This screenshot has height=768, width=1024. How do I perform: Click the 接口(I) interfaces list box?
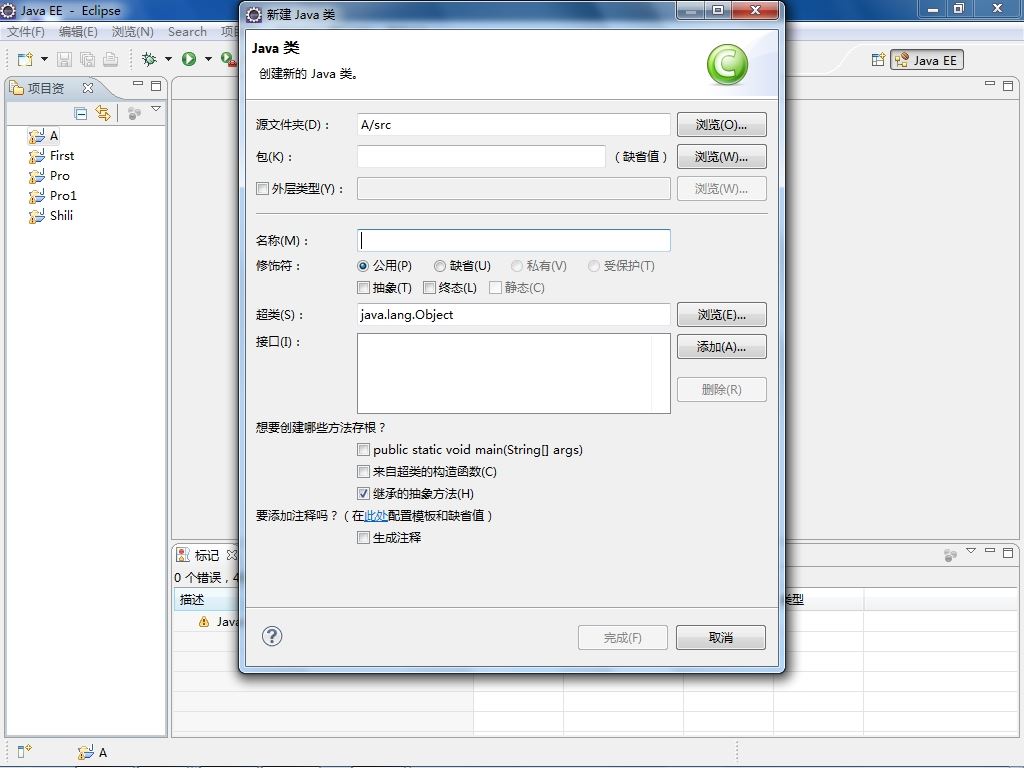513,373
